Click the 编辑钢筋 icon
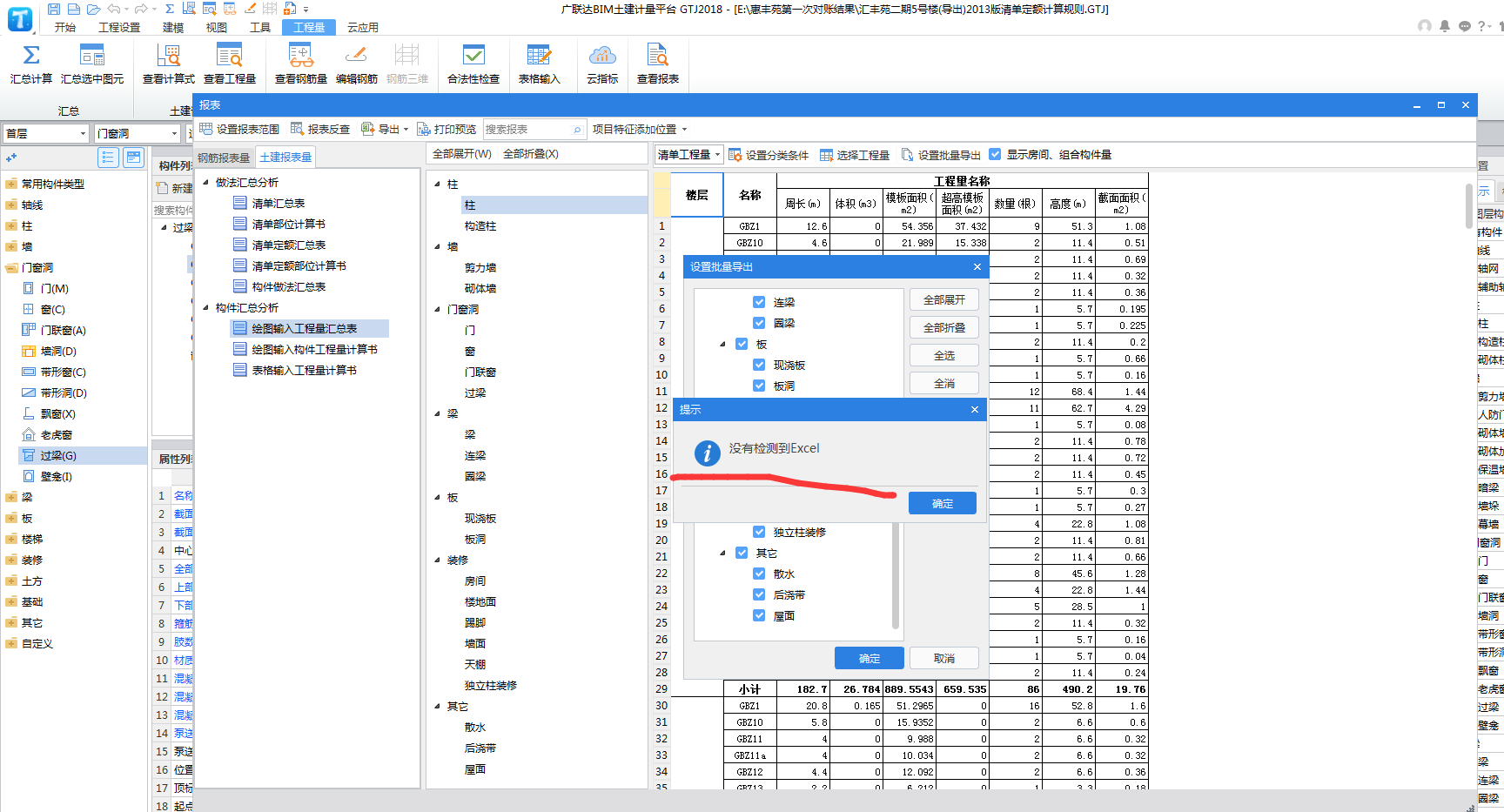This screenshot has width=1504, height=812. coord(356,55)
